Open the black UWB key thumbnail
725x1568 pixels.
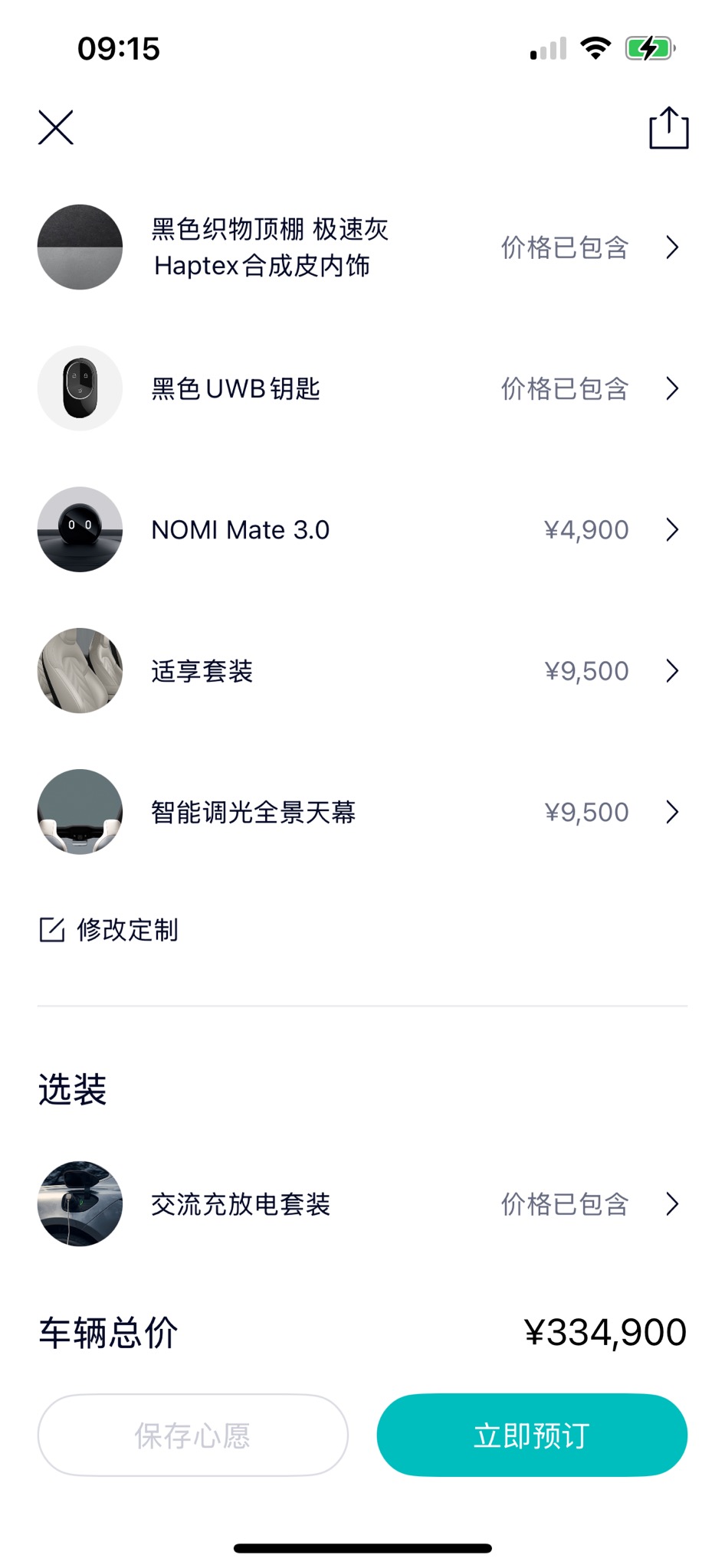(80, 388)
